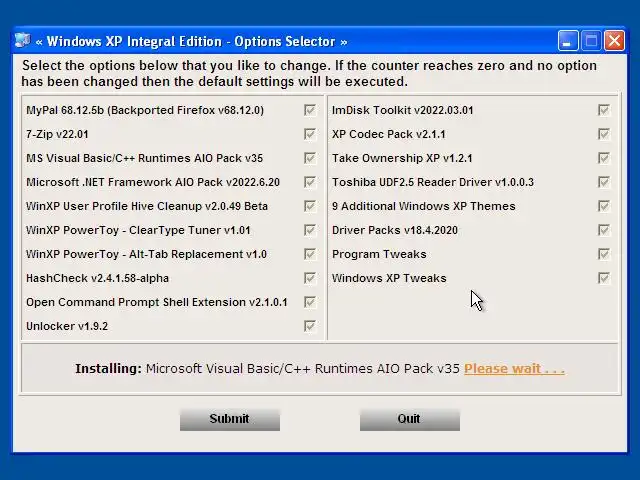Screen dimensions: 640x480
Task: Click the 'Program Tweaks' label
Action: [379, 254]
